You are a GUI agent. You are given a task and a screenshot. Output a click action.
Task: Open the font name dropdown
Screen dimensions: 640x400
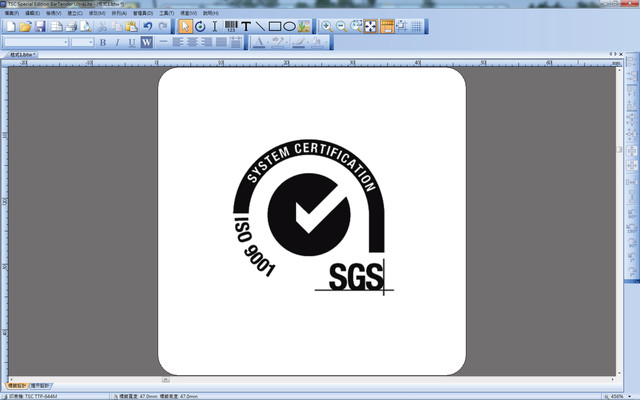pyautogui.click(x=66, y=42)
